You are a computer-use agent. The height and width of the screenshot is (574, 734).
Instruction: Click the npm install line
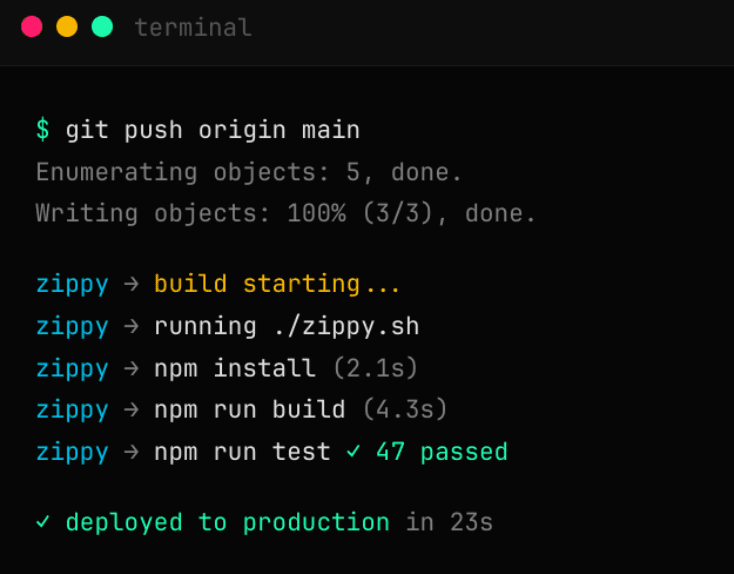[234, 368]
